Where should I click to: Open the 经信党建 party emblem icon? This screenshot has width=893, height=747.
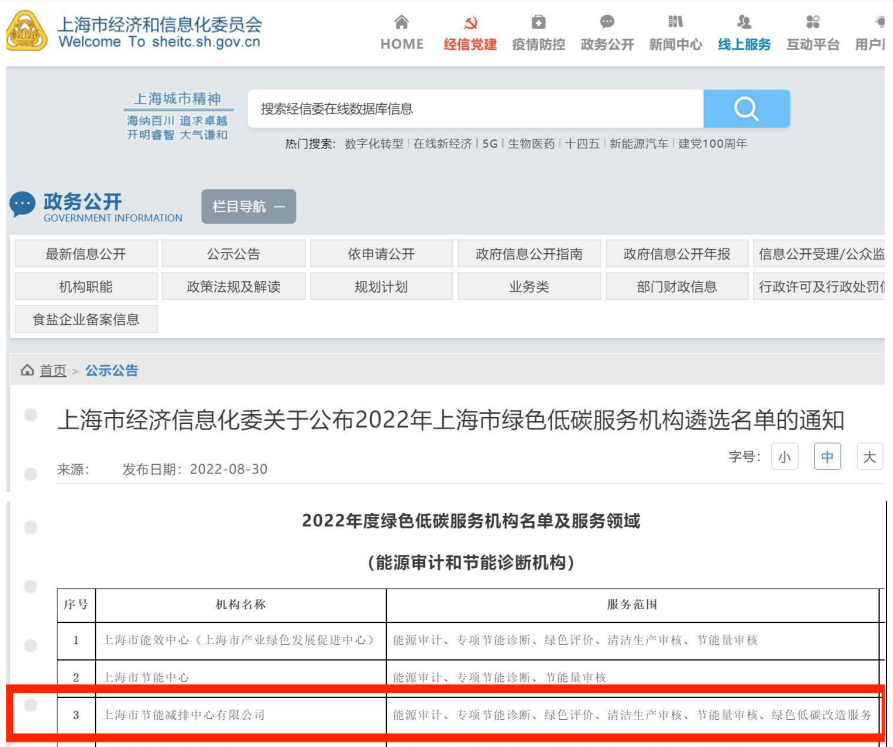tap(470, 22)
